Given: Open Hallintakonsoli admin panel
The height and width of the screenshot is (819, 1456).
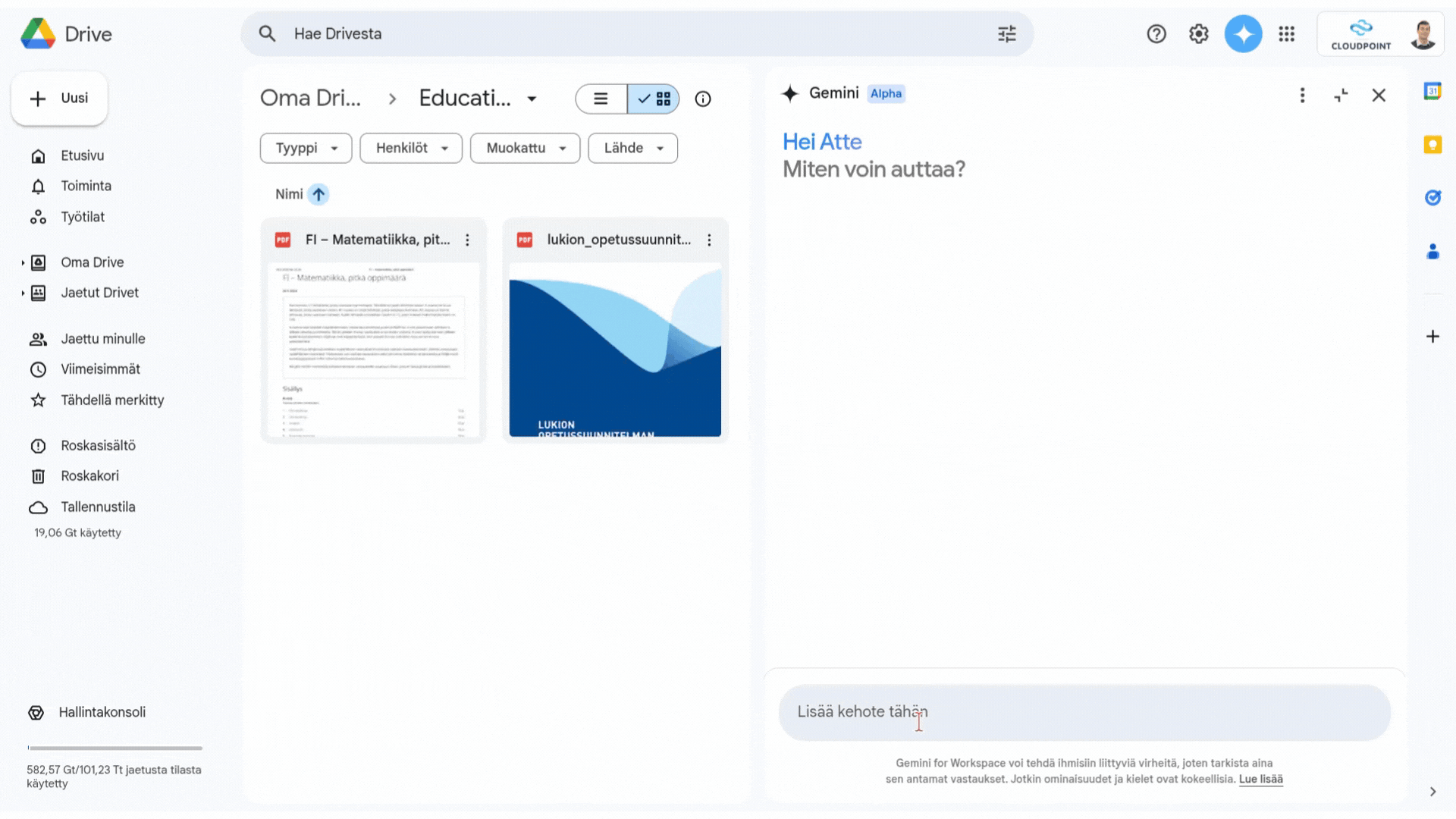Looking at the screenshot, I should 101,711.
